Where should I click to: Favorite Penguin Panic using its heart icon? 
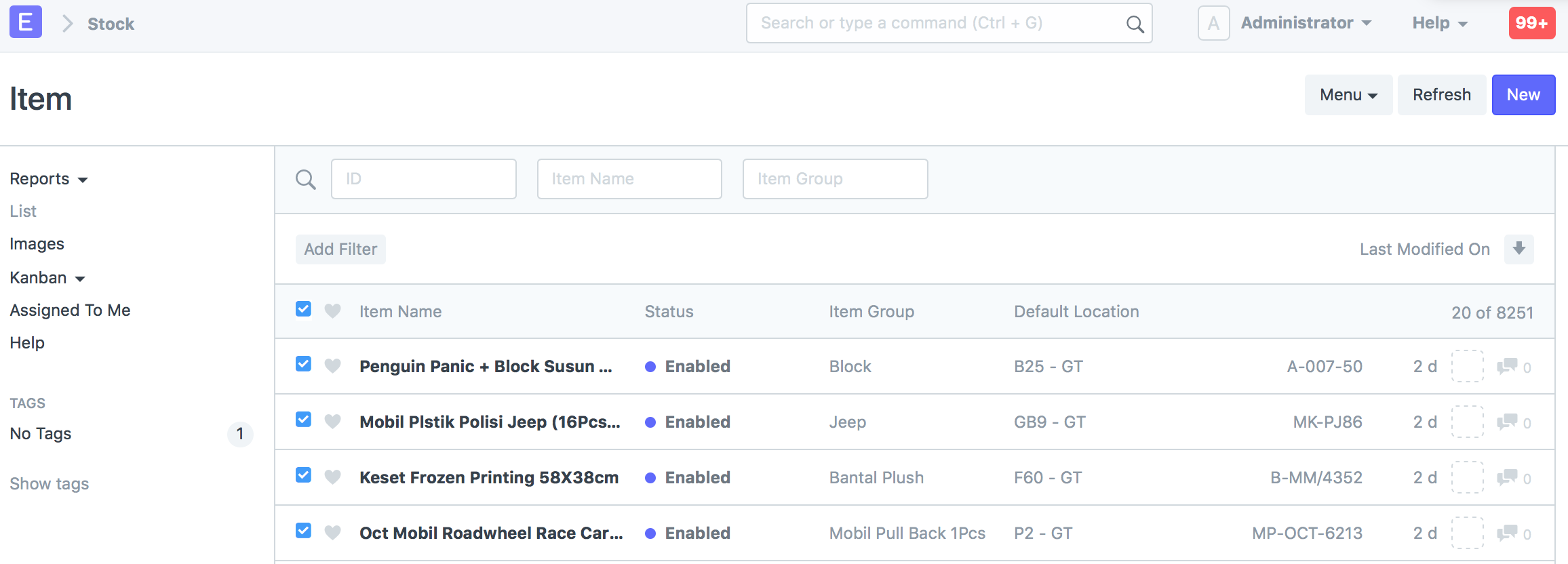click(x=333, y=366)
